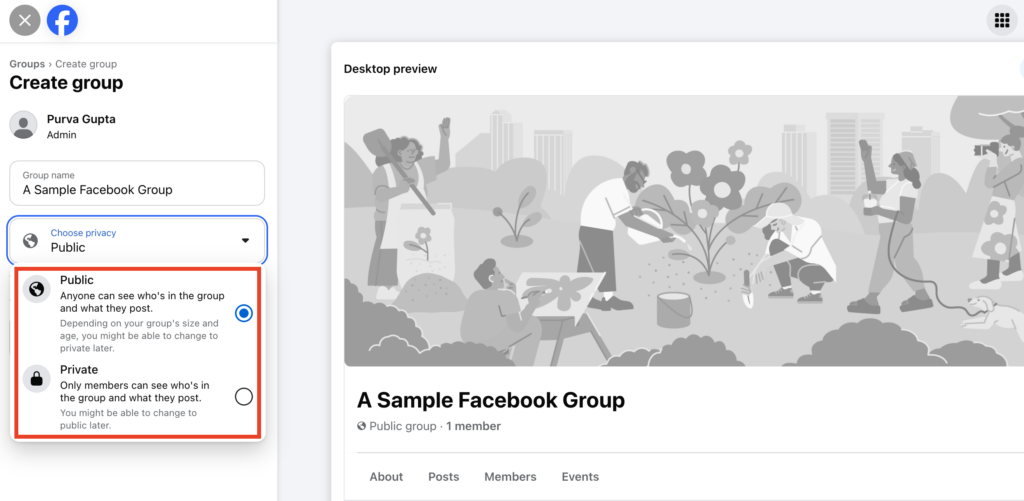The width and height of the screenshot is (1024, 501).
Task: Click the lock icon beside Private option
Action: tap(37, 378)
